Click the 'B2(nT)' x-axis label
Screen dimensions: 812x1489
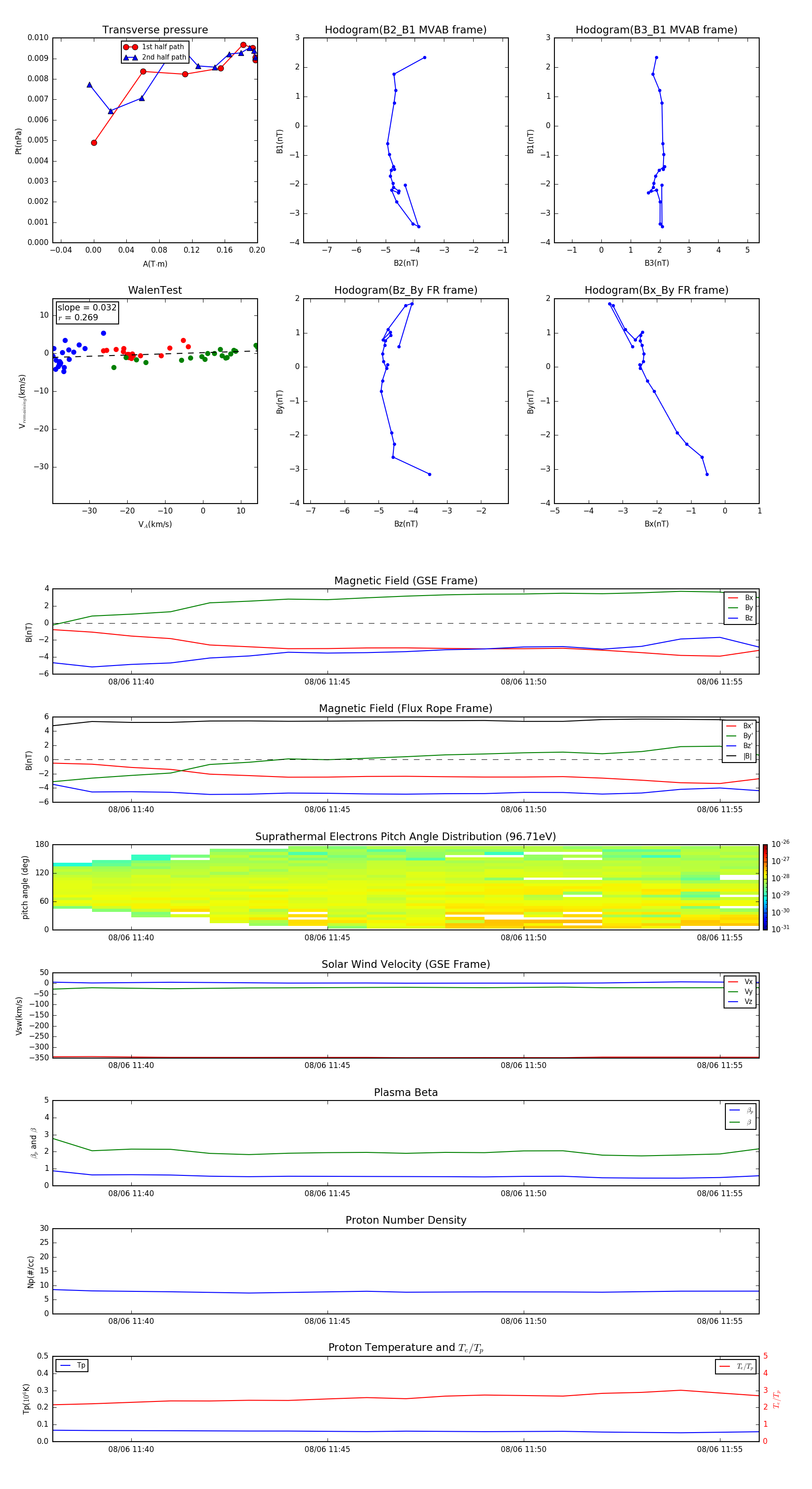(406, 263)
